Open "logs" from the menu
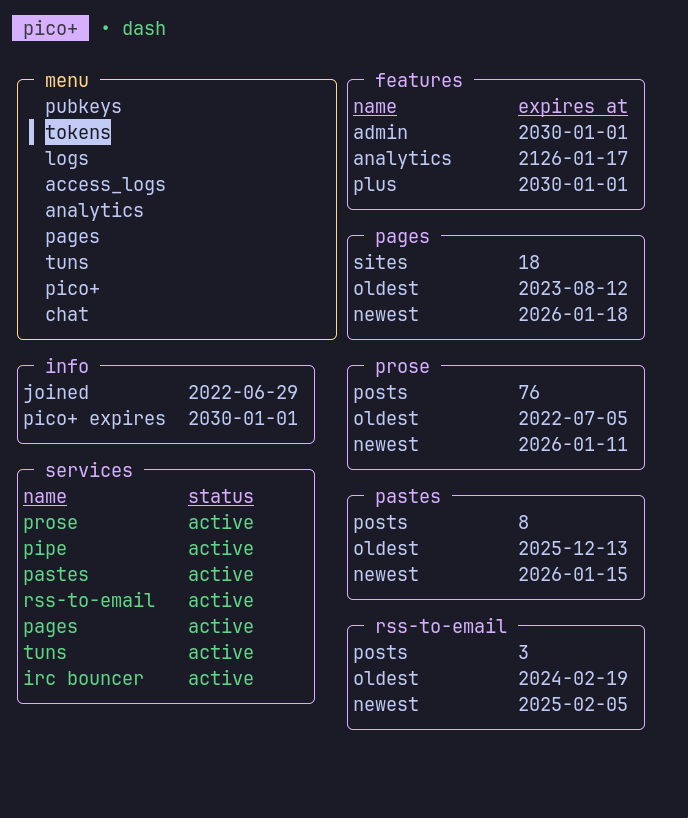688x818 pixels. 67,158
